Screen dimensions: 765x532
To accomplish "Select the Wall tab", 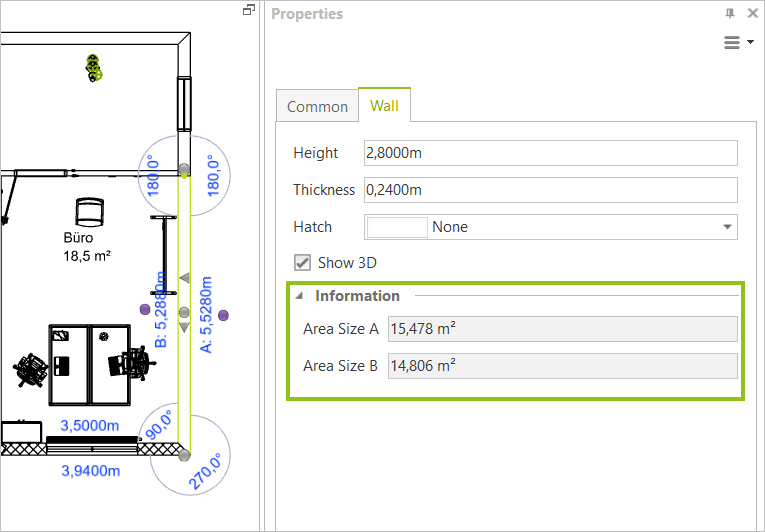I will tap(384, 105).
